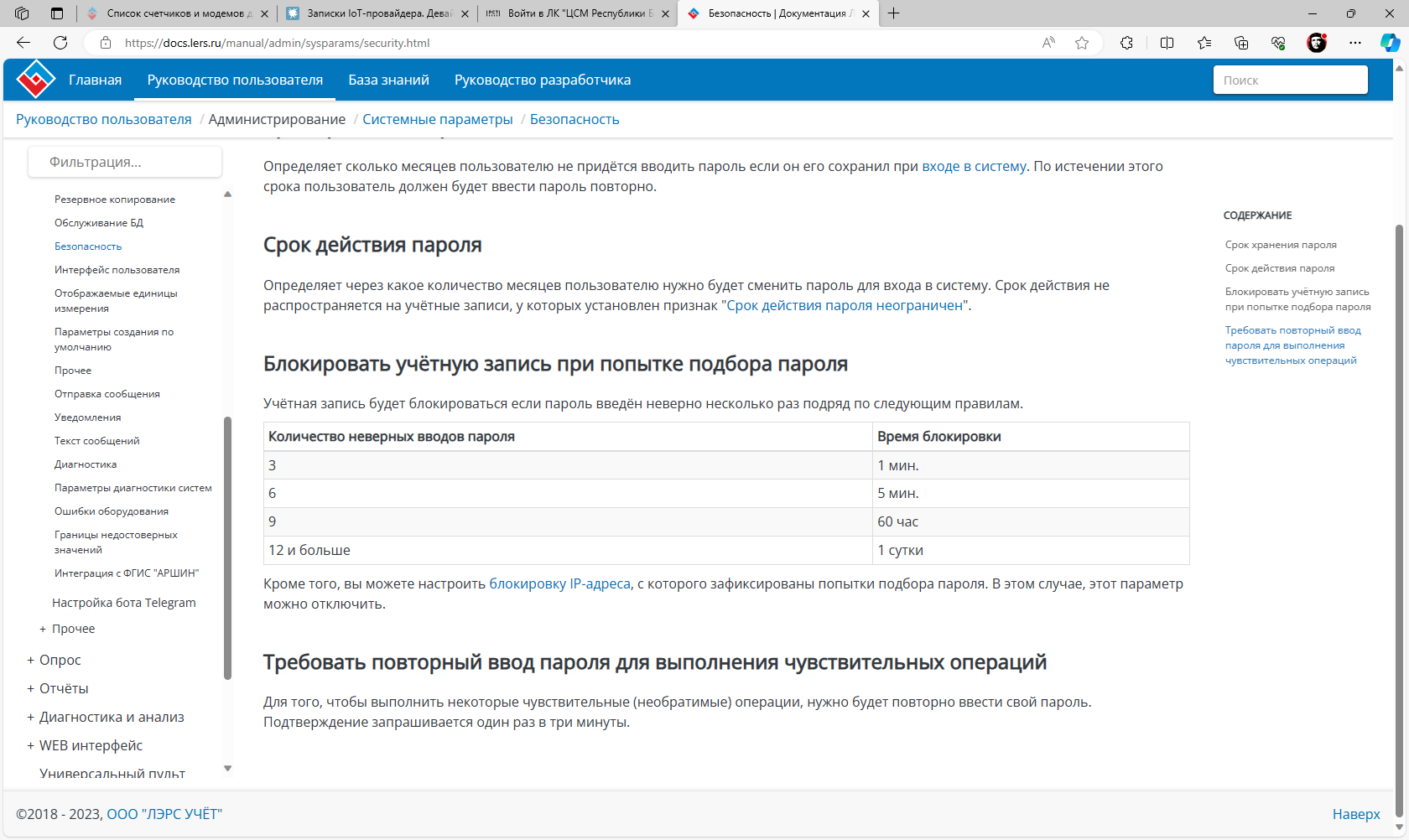Open Collections icon in browser toolbar
This screenshot has height=840, width=1409.
coord(1241,43)
